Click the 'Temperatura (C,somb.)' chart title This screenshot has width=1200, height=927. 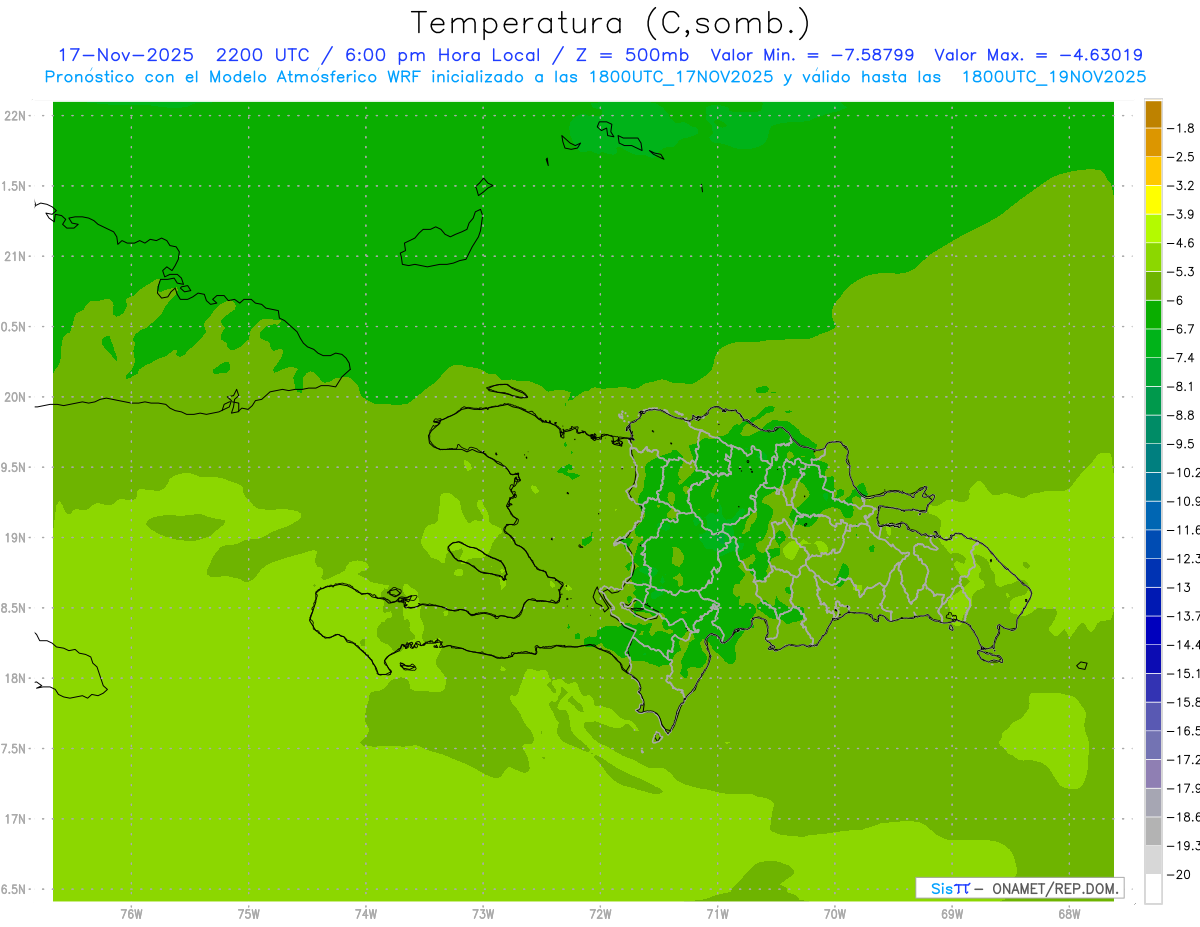(611, 23)
